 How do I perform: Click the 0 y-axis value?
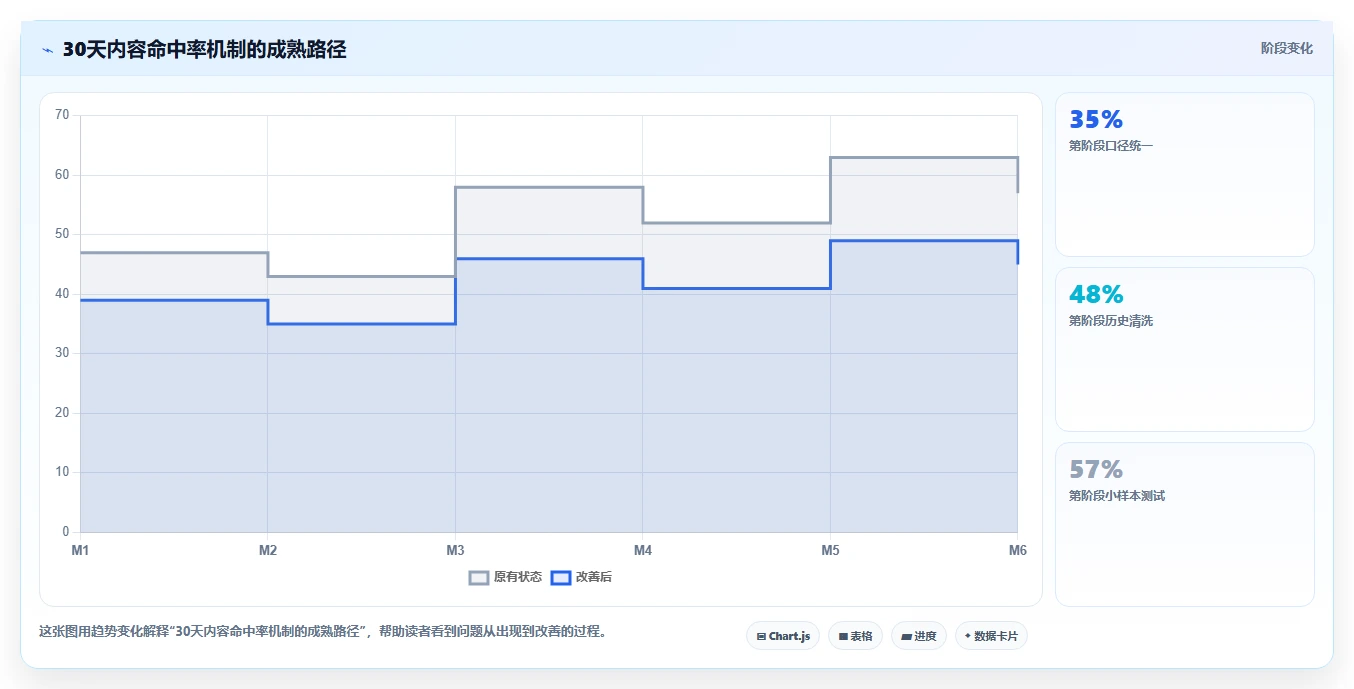[66, 532]
